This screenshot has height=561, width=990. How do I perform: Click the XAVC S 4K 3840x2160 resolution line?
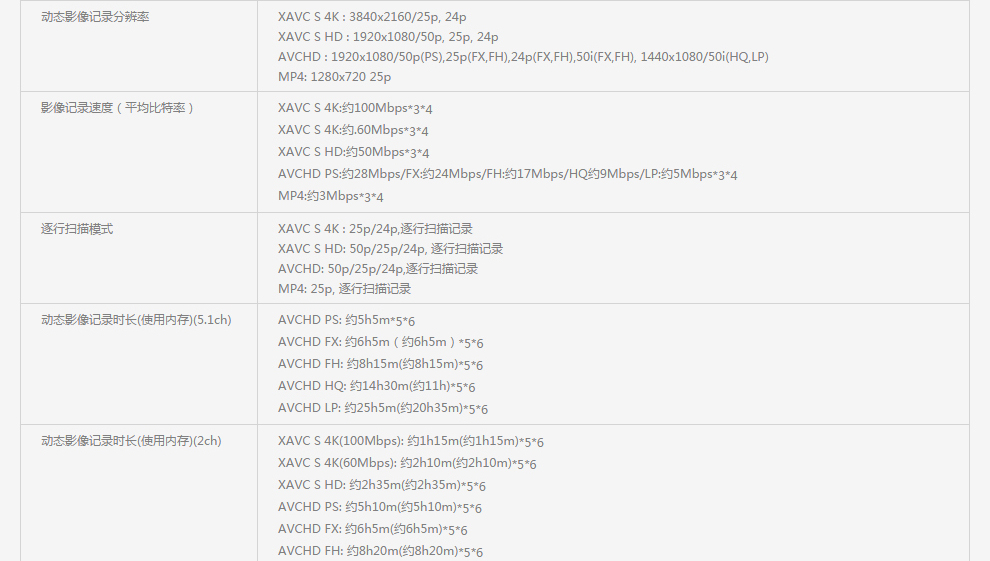(372, 17)
